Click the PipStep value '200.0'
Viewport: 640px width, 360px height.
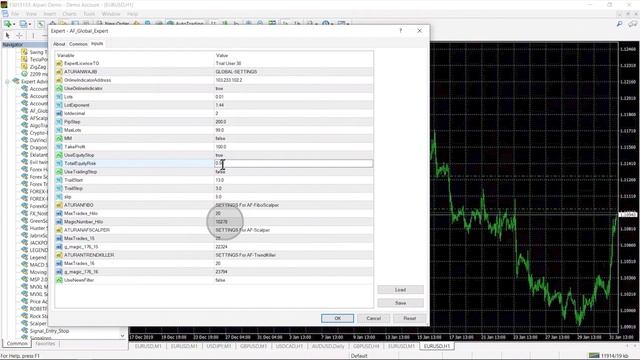point(221,122)
